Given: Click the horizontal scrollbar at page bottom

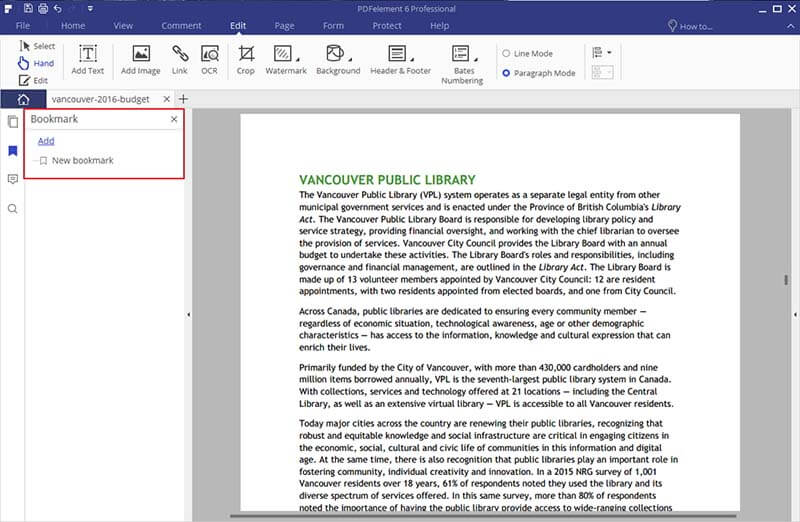Looking at the screenshot, I should click(483, 516).
